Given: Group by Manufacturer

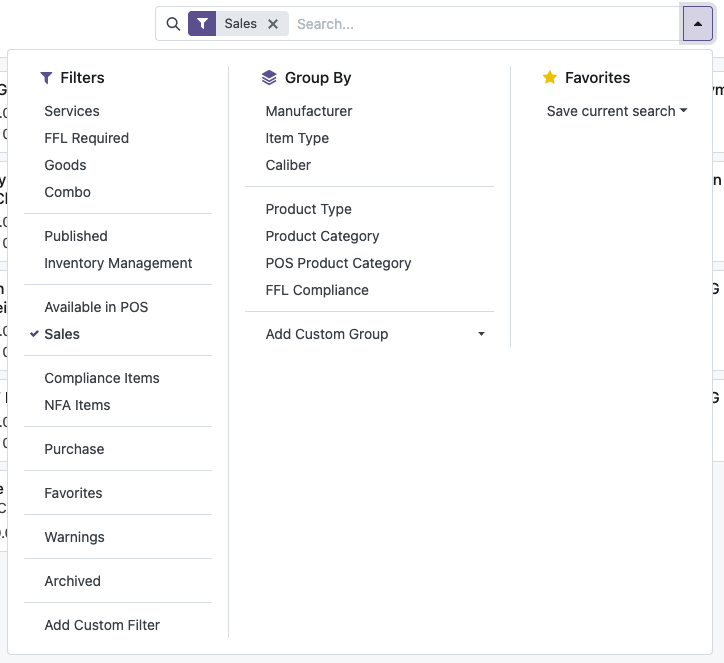Looking at the screenshot, I should pyautogui.click(x=309, y=111).
